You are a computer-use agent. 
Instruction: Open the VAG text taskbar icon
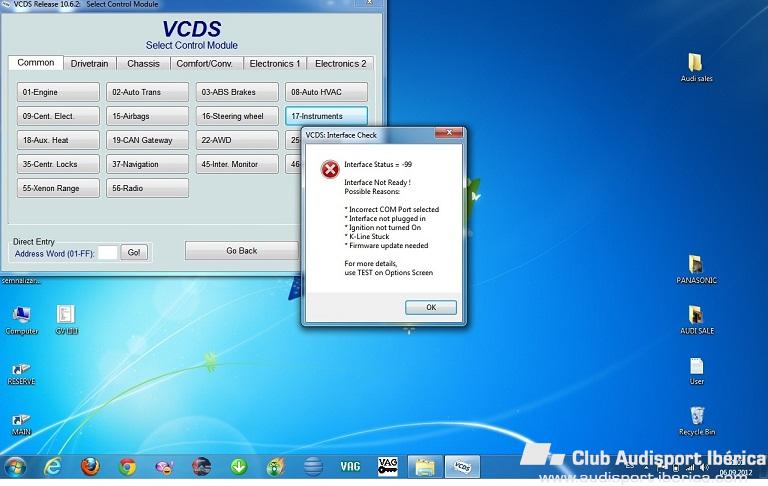(350, 466)
